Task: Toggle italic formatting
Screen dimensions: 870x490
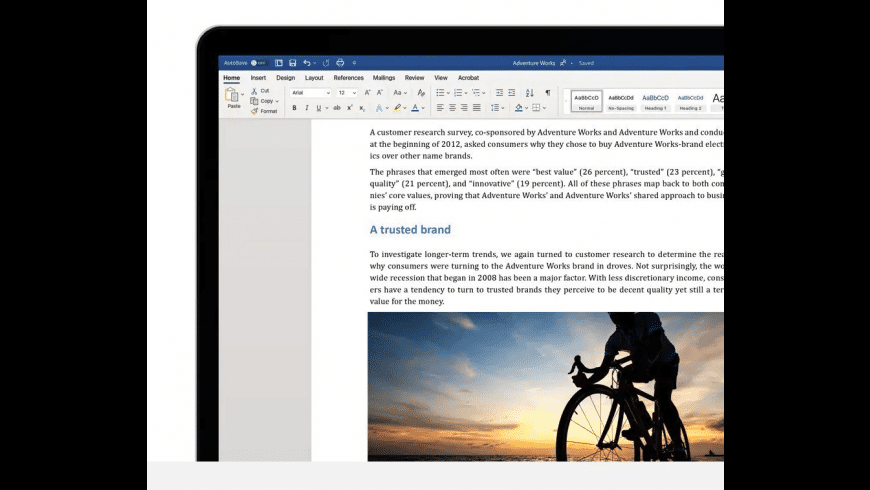Action: pos(306,108)
